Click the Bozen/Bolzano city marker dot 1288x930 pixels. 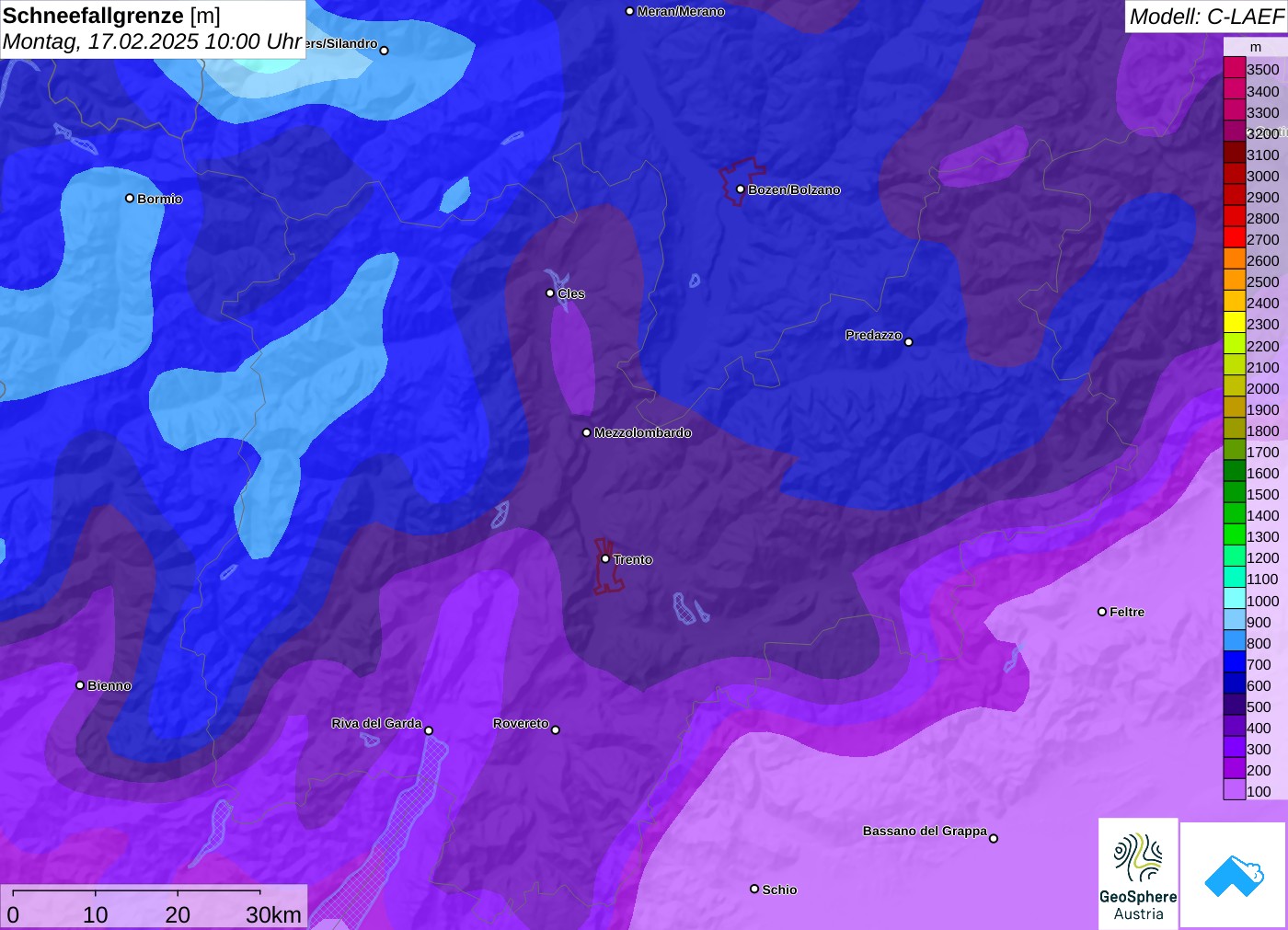740,189
